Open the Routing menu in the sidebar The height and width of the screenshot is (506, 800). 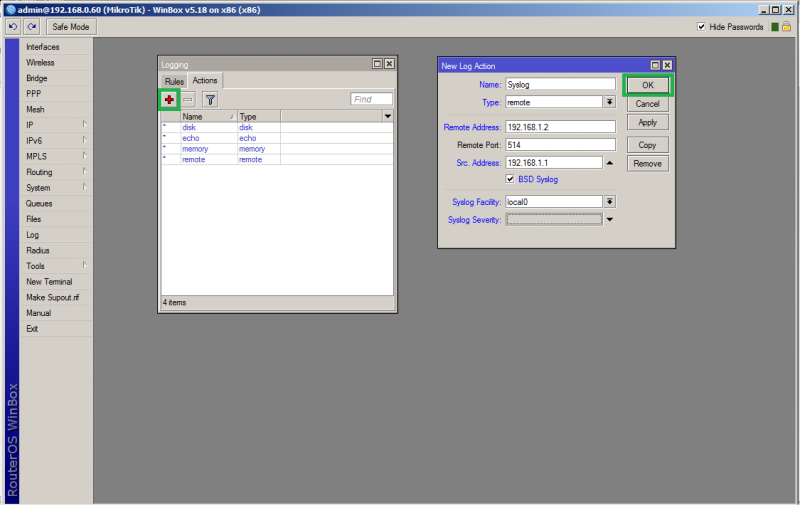(40, 172)
